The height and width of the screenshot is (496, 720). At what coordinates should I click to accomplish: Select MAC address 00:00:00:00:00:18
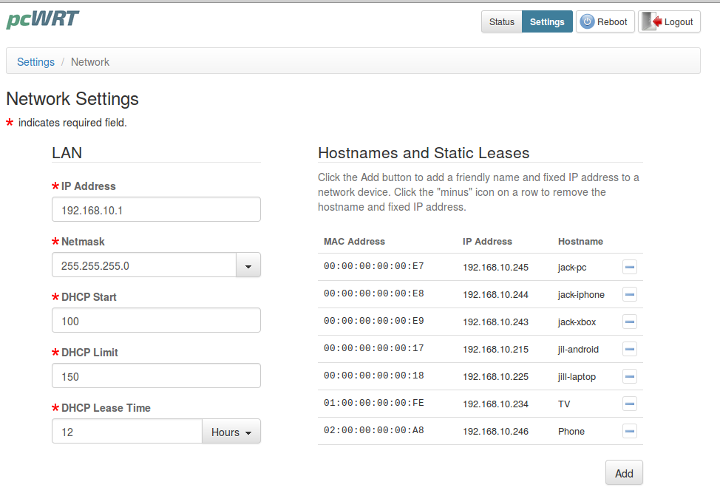pos(374,376)
